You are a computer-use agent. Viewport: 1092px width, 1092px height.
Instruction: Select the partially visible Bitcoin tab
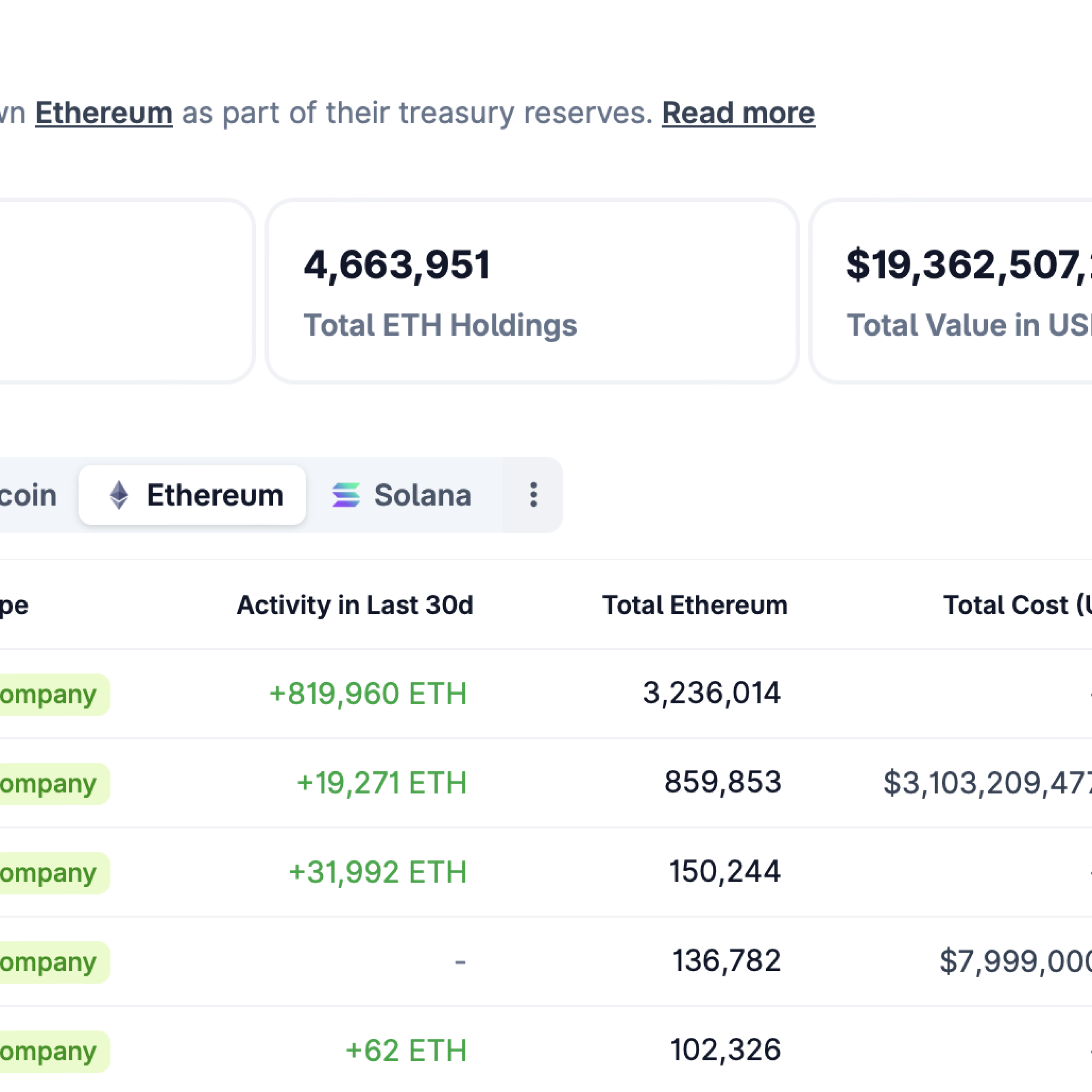point(28,495)
